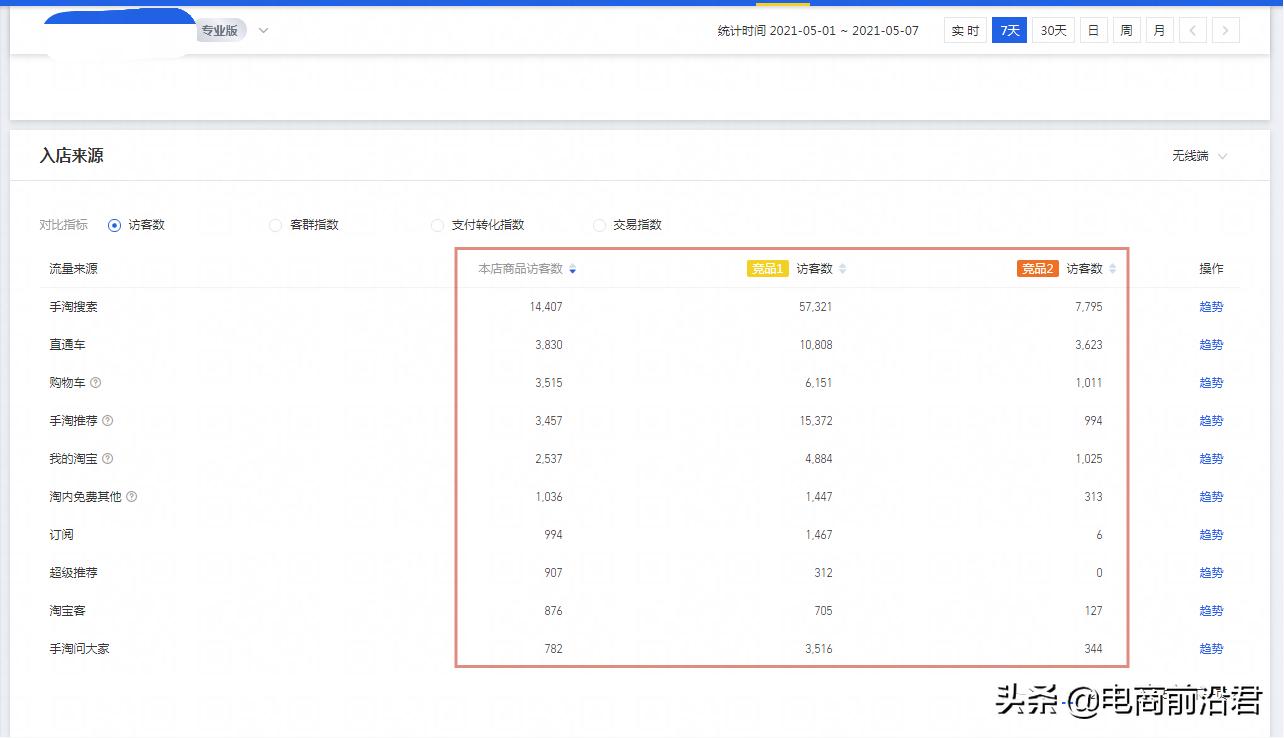Click the help icon beside 手淘推荐
Image resolution: width=1284 pixels, height=738 pixels.
tap(108, 420)
